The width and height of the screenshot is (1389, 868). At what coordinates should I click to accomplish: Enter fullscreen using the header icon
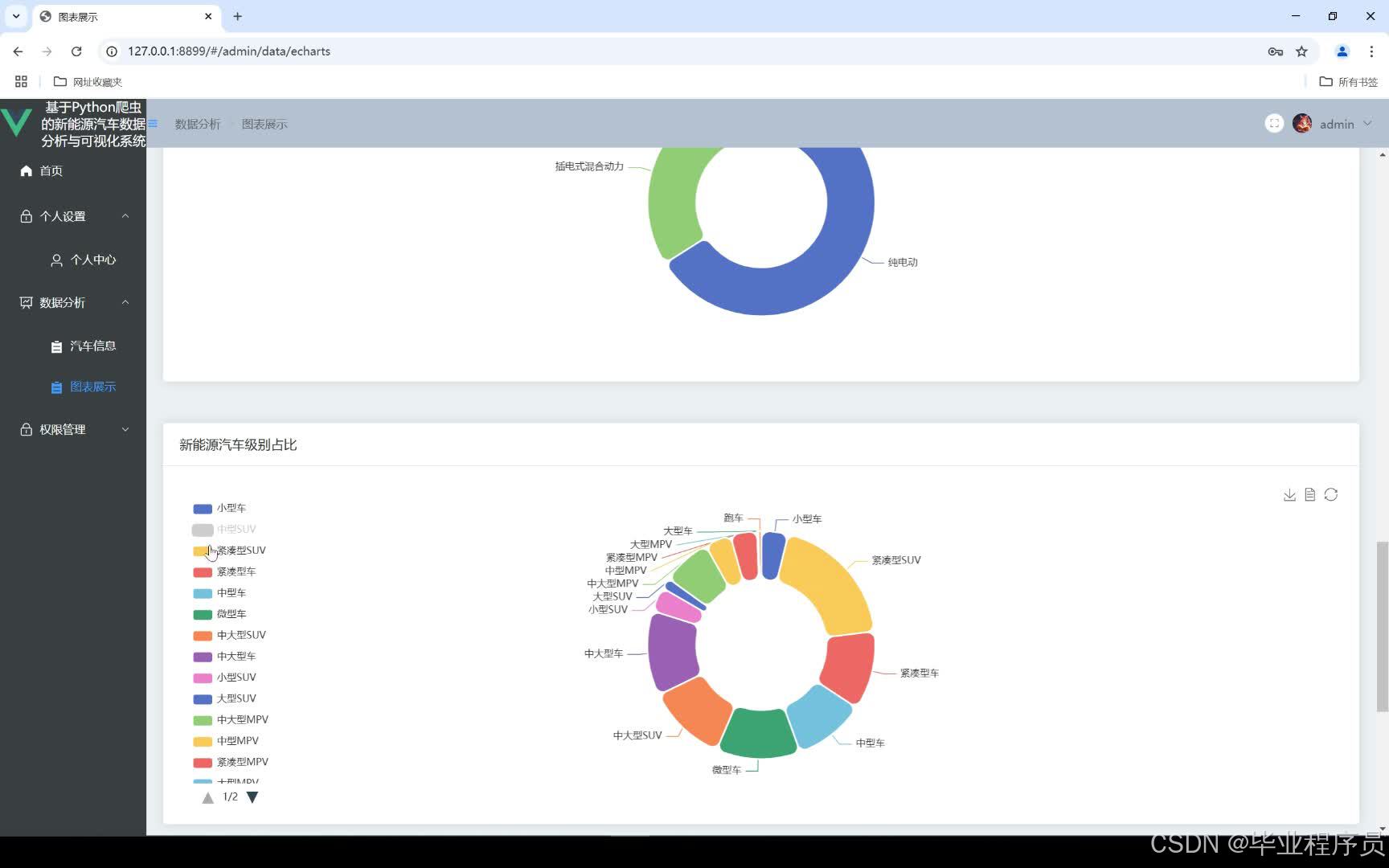[x=1274, y=124]
